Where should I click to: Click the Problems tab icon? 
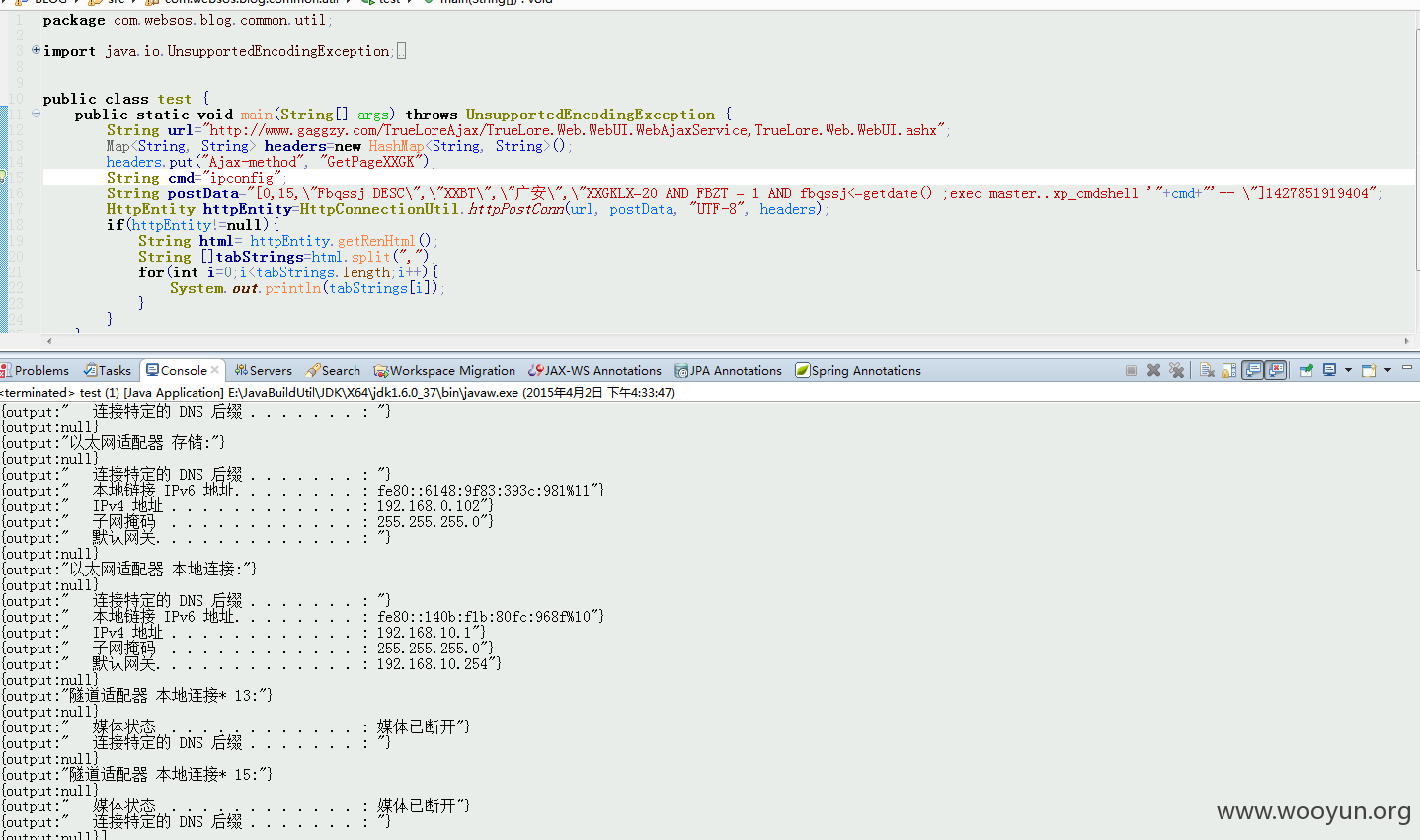coord(6,371)
